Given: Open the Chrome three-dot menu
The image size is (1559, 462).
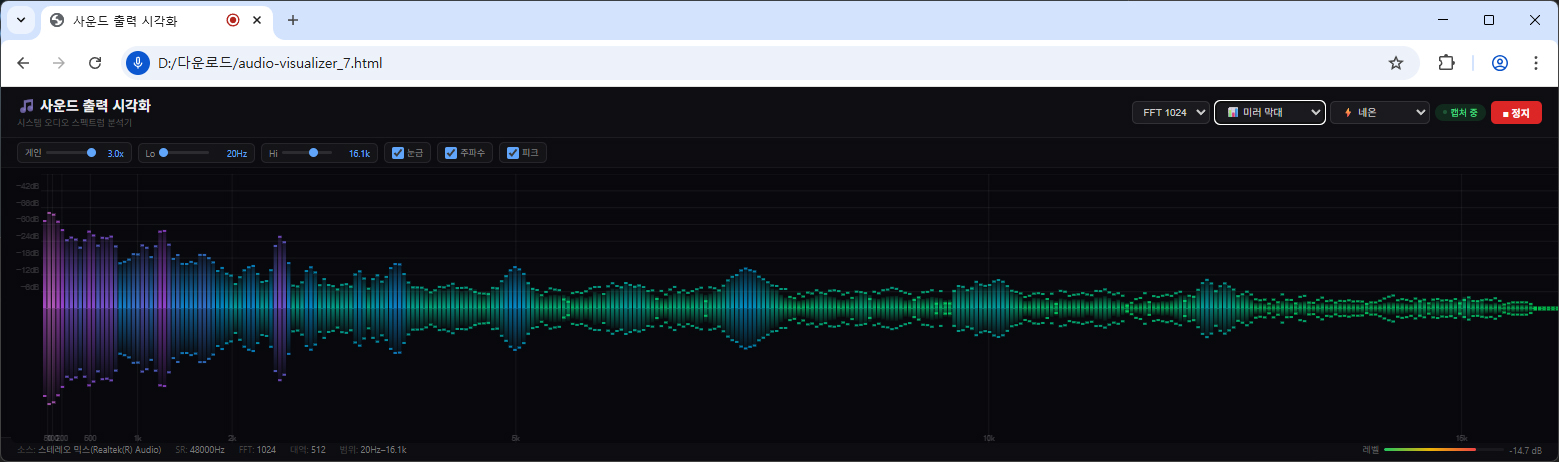Looking at the screenshot, I should tap(1536, 63).
